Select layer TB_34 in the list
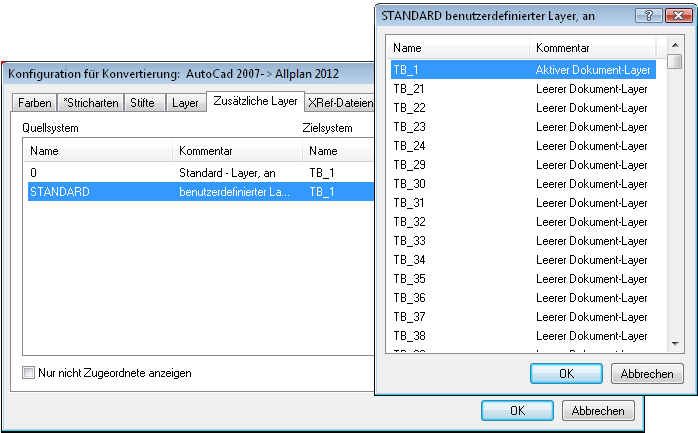 [x=523, y=260]
